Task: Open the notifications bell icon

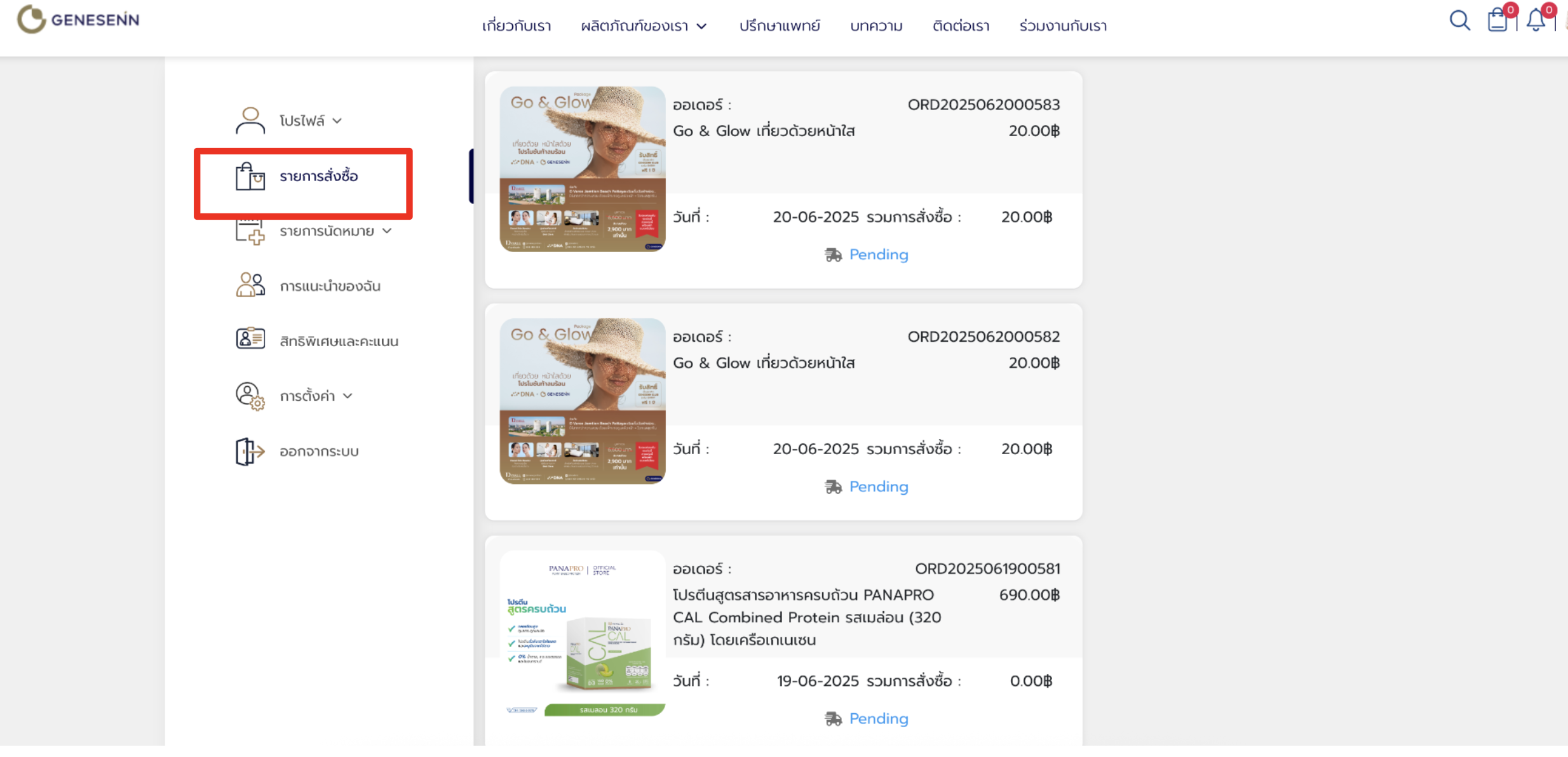Action: [1536, 20]
